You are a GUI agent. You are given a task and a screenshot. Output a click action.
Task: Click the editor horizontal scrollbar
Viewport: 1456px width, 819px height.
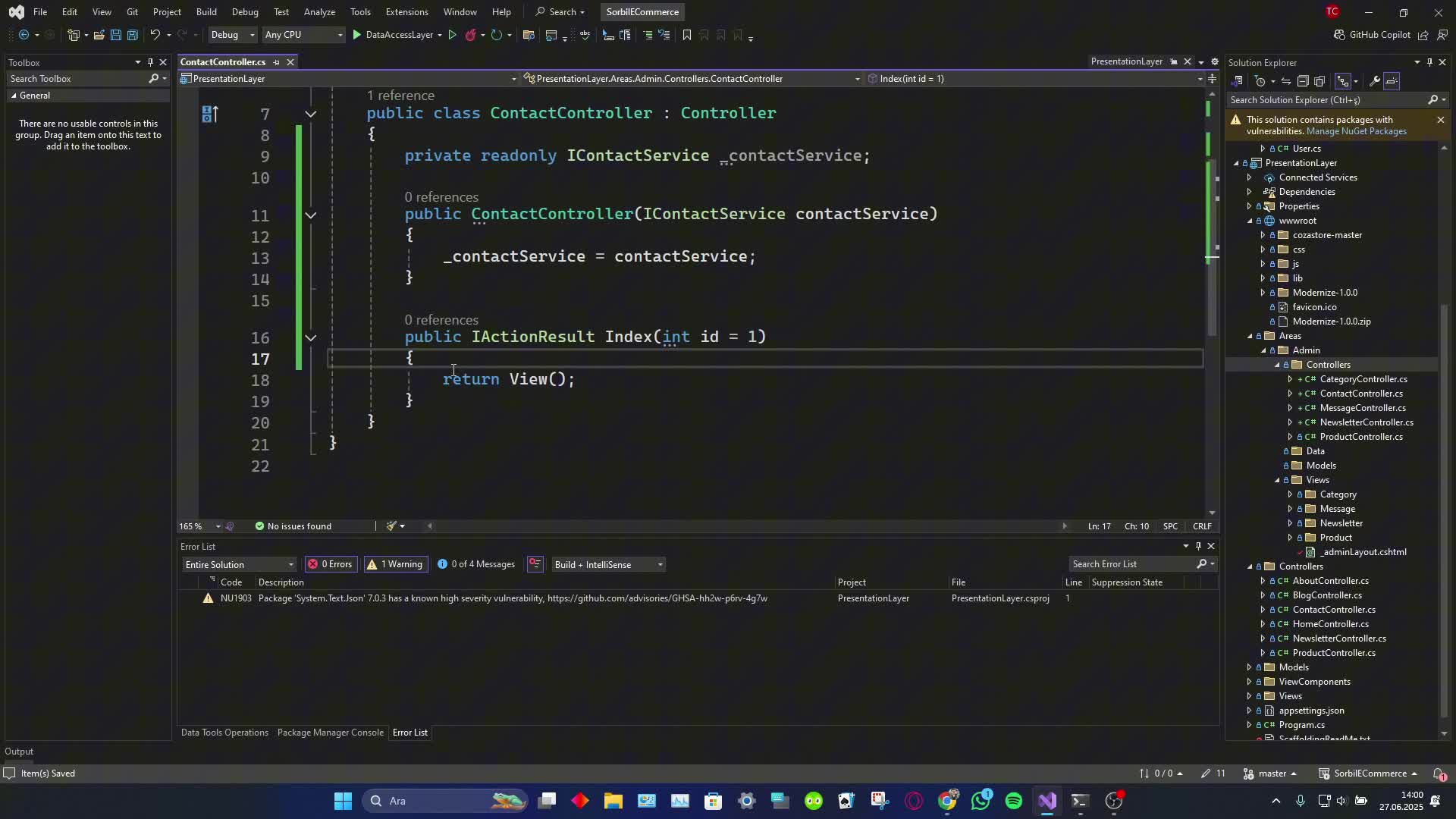click(x=747, y=526)
